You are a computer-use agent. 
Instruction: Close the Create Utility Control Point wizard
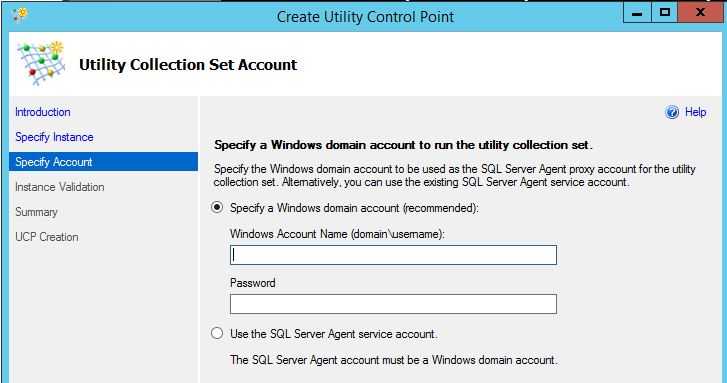(x=701, y=13)
